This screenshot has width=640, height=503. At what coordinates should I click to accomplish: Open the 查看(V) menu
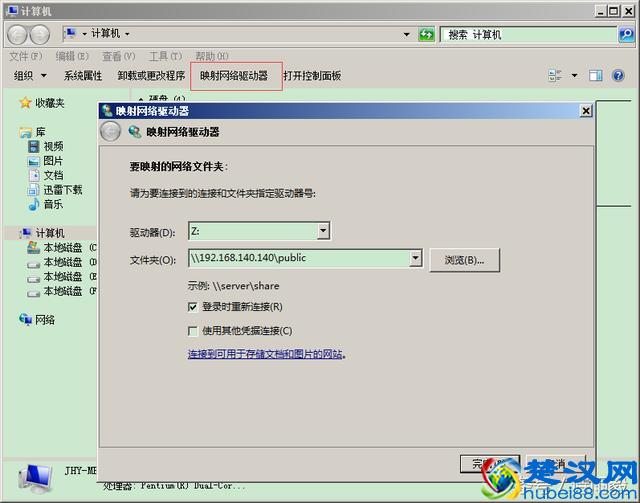point(118,56)
